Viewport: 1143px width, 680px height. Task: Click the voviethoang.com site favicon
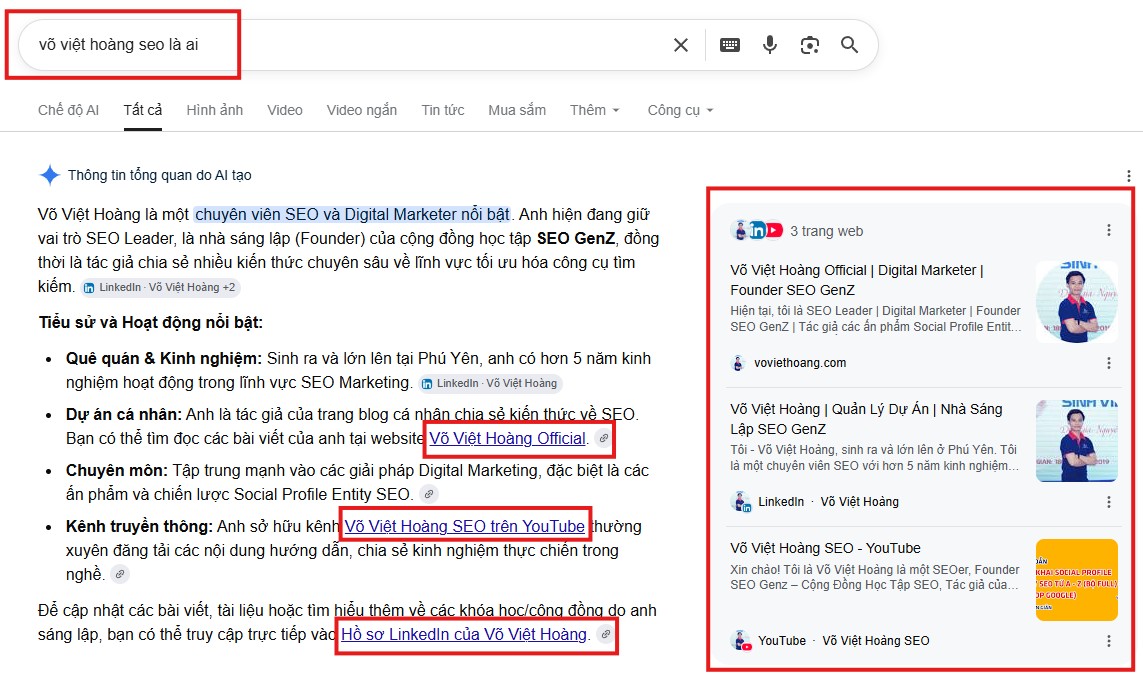[x=738, y=363]
